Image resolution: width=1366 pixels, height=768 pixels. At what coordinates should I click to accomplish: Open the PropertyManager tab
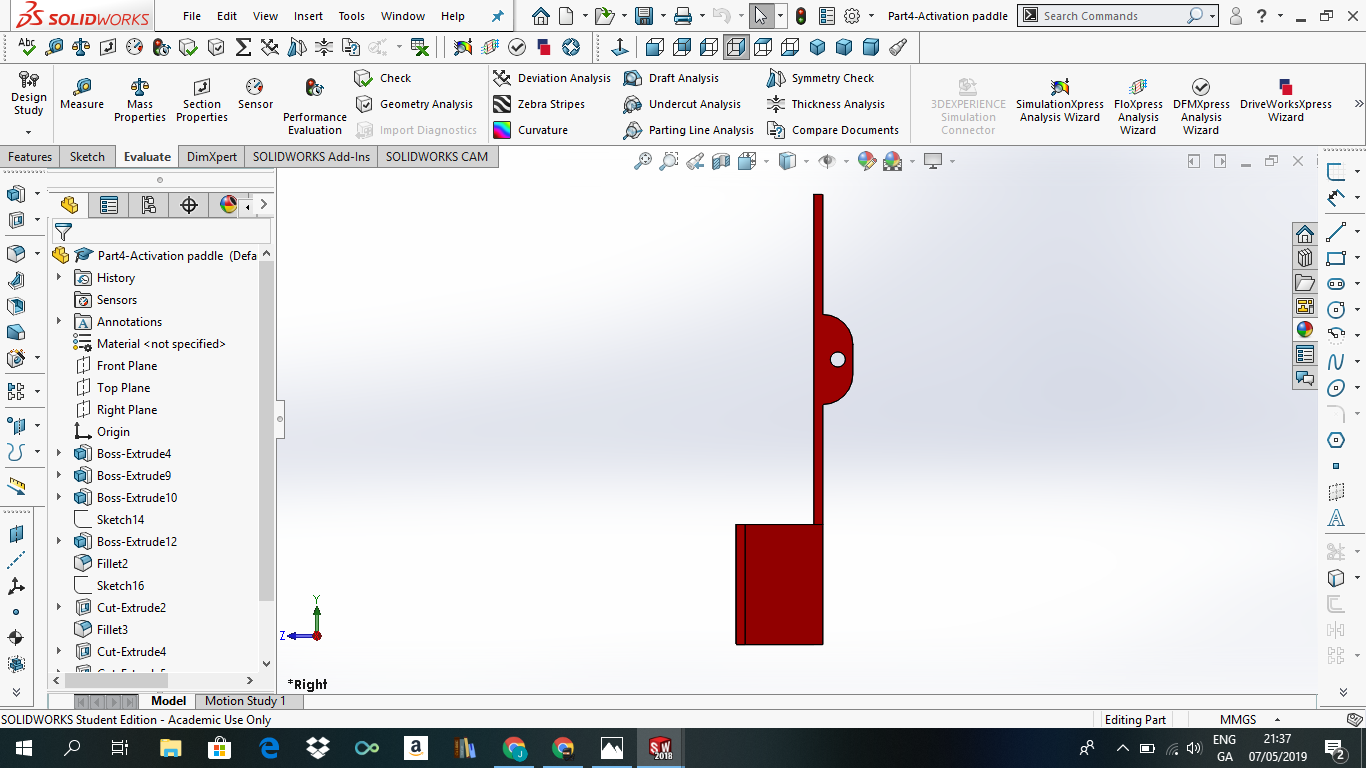(109, 205)
